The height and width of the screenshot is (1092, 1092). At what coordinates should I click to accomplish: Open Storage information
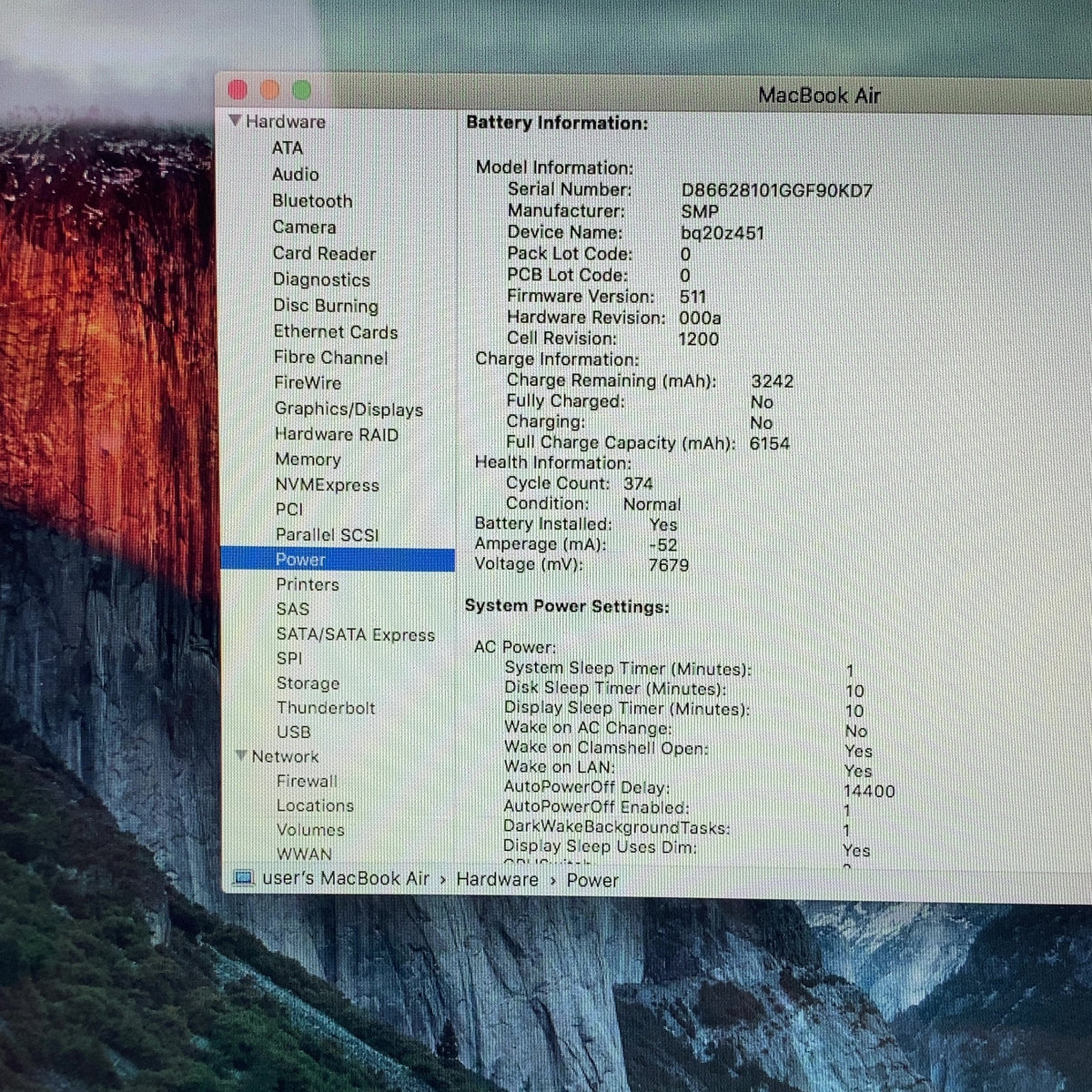(308, 683)
